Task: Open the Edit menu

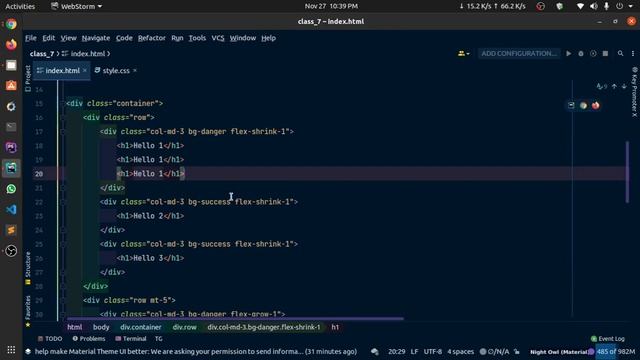Action: pyautogui.click(x=49, y=38)
